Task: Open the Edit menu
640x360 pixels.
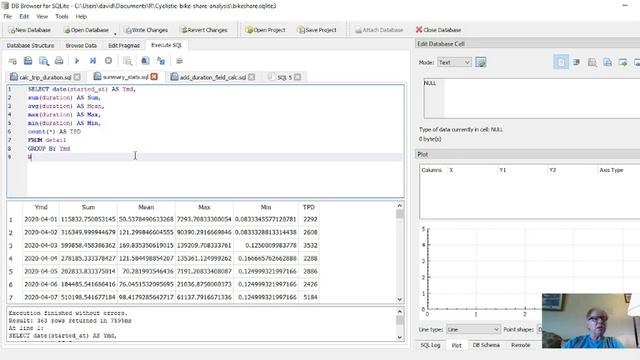Action: coord(24,16)
